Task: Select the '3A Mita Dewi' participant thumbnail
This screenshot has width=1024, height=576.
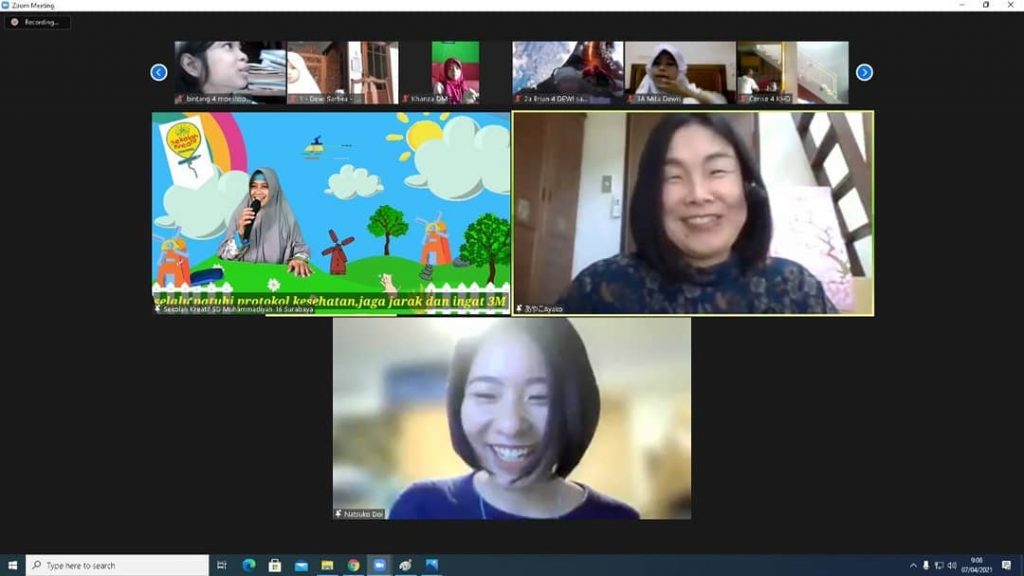Action: [680, 72]
